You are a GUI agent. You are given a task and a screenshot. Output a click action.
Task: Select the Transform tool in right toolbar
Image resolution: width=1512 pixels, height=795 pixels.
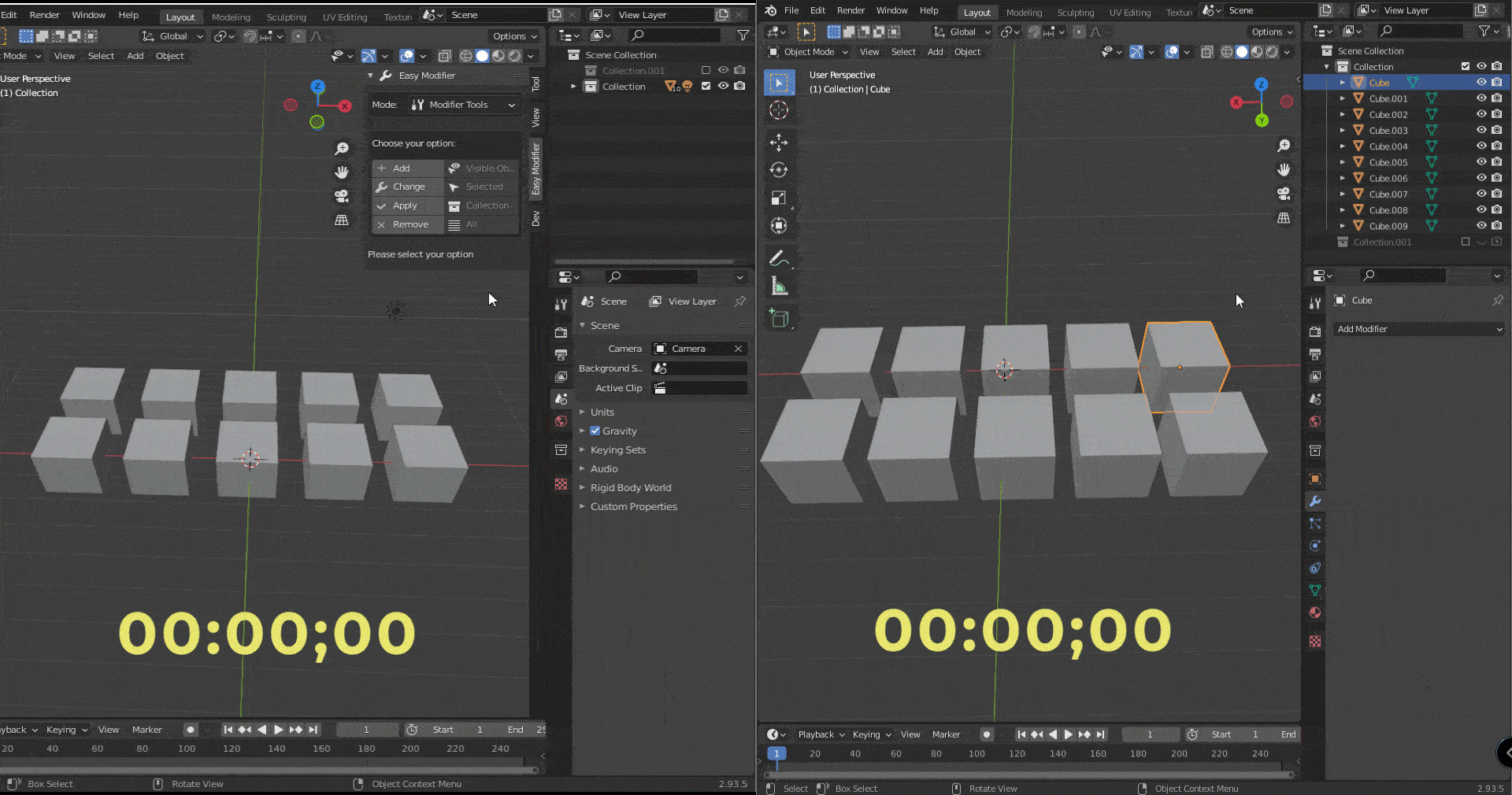click(x=779, y=226)
